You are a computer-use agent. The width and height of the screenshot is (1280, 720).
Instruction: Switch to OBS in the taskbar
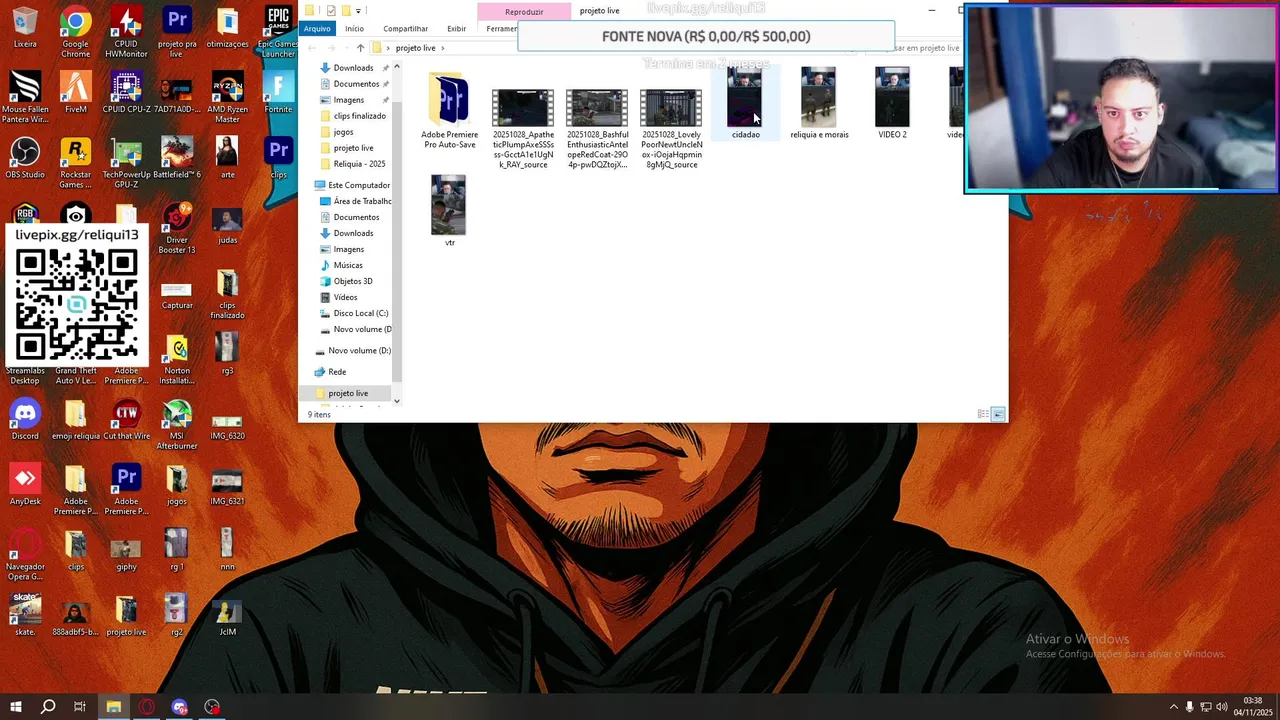tap(212, 707)
